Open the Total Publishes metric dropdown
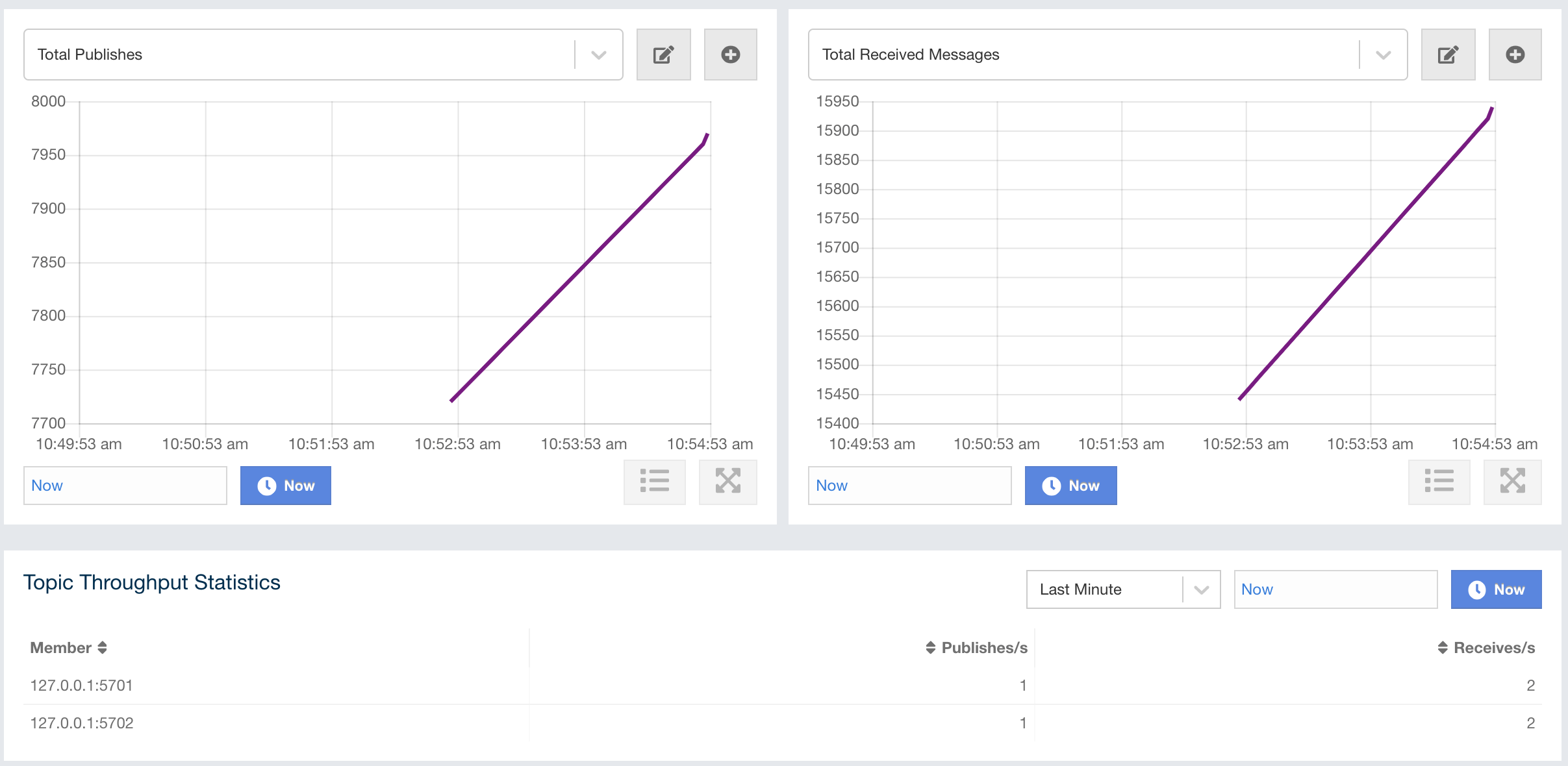Screen dimensions: 1568x766 [598, 55]
